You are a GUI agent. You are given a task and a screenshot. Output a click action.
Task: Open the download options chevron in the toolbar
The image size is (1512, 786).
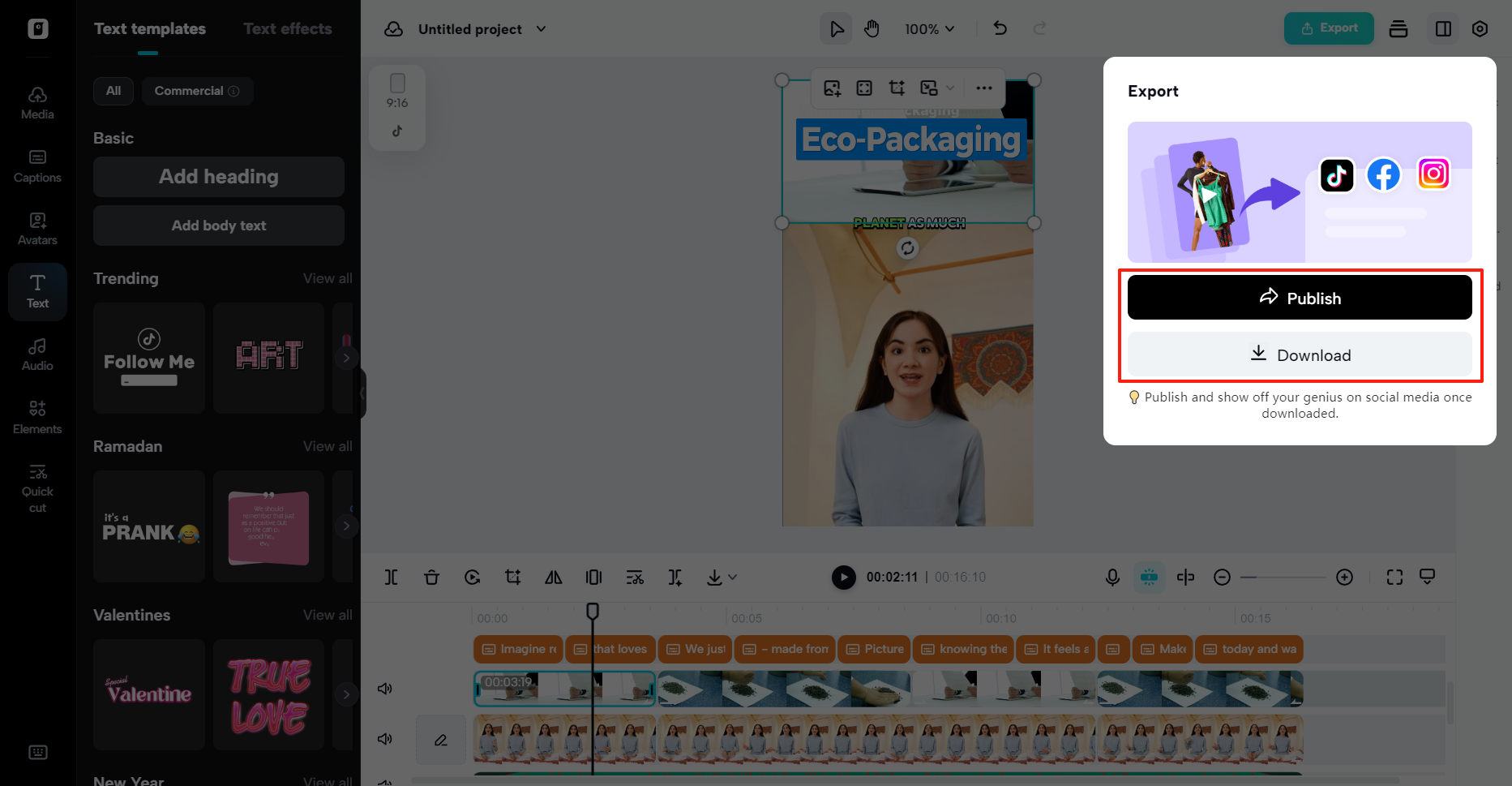732,577
